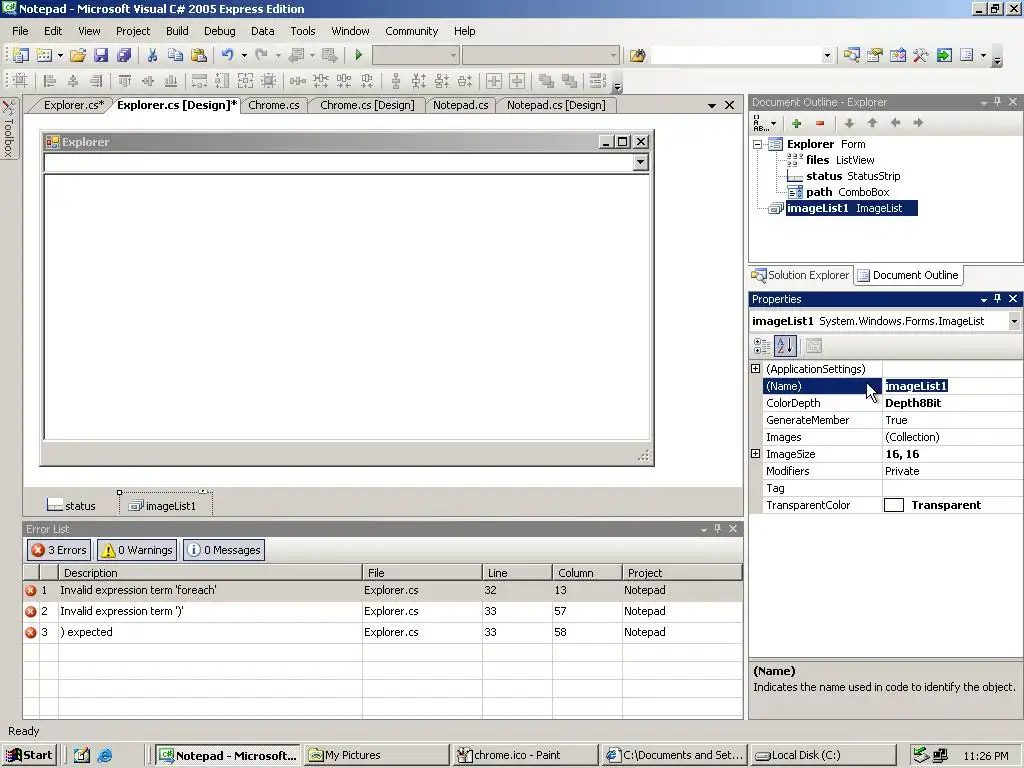Toggle auto-hide pin on Properties panel
1024x768 pixels.
pyautogui.click(x=997, y=299)
